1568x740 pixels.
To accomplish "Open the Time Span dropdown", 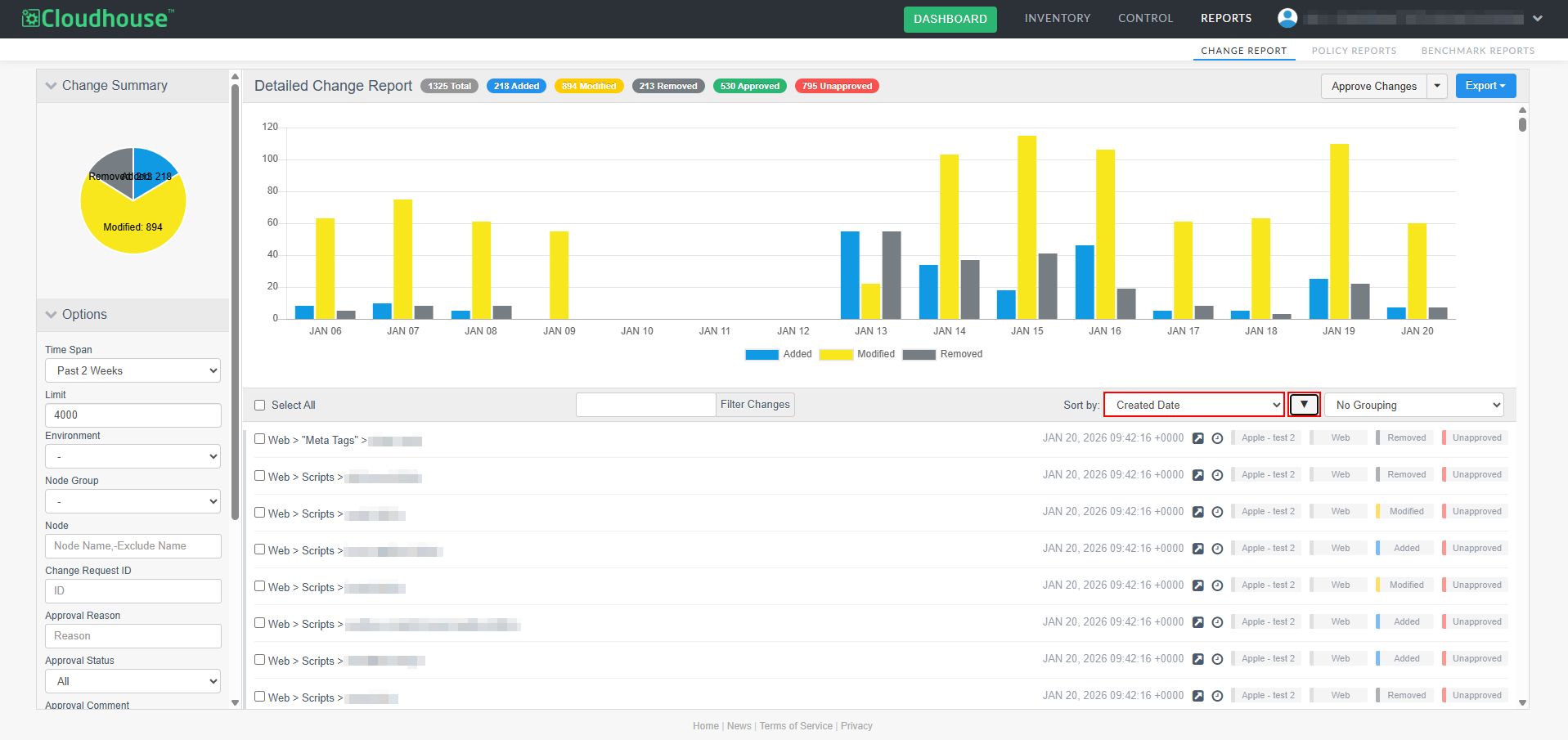I will coord(133,370).
